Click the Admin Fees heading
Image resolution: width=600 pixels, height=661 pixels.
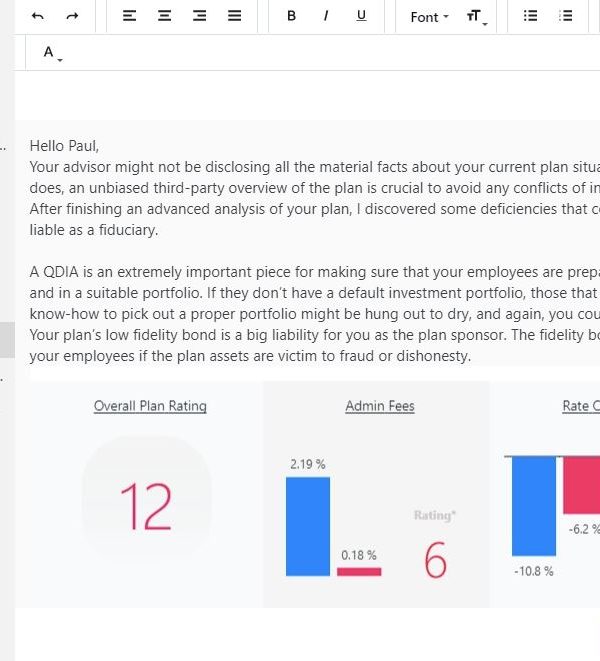(379, 406)
